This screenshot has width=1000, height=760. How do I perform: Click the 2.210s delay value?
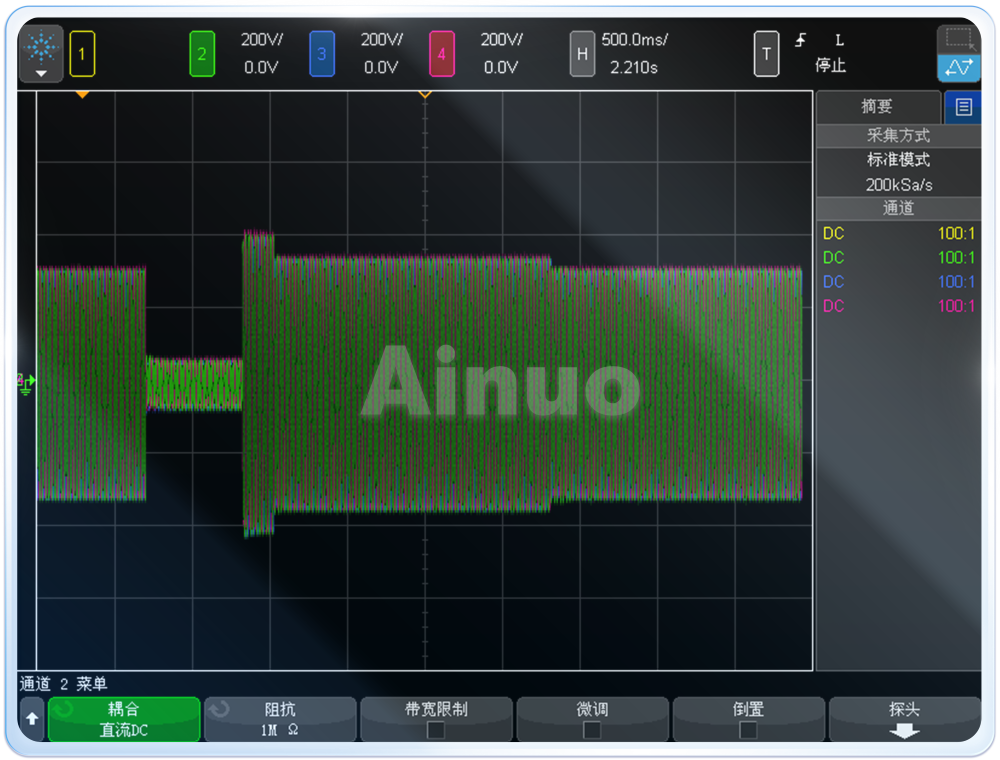633,67
